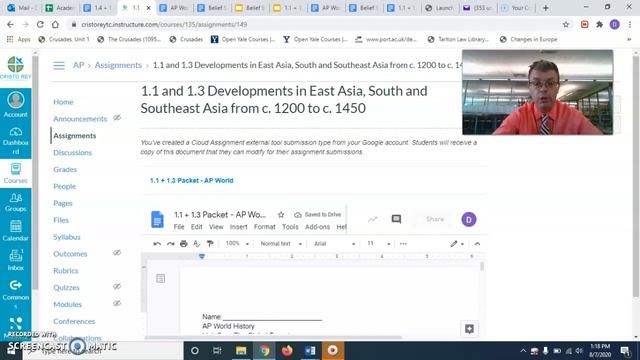Open the document activity trend icon
This screenshot has height=360, width=640.
click(372, 219)
